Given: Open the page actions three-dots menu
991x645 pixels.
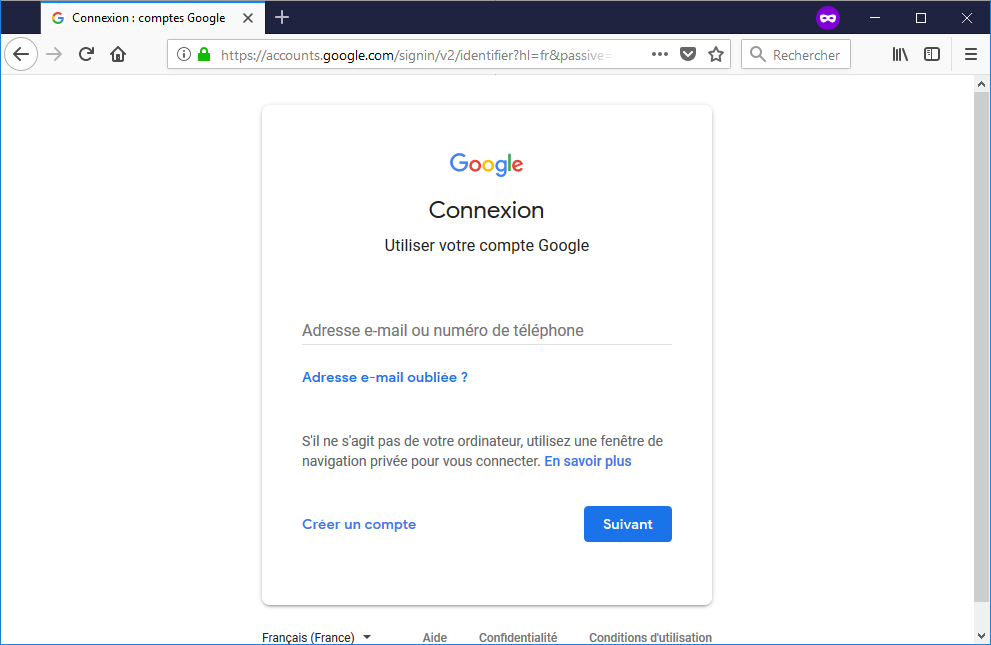Looking at the screenshot, I should tap(660, 54).
